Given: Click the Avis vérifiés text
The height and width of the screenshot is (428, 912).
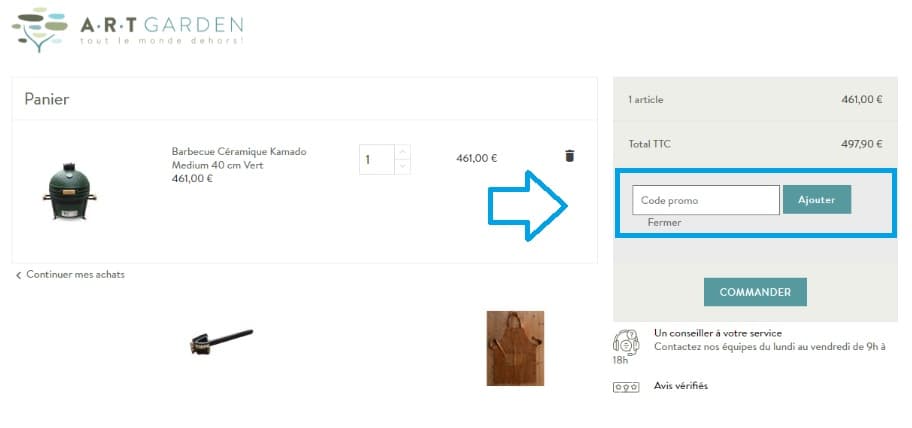Looking at the screenshot, I should tap(681, 386).
